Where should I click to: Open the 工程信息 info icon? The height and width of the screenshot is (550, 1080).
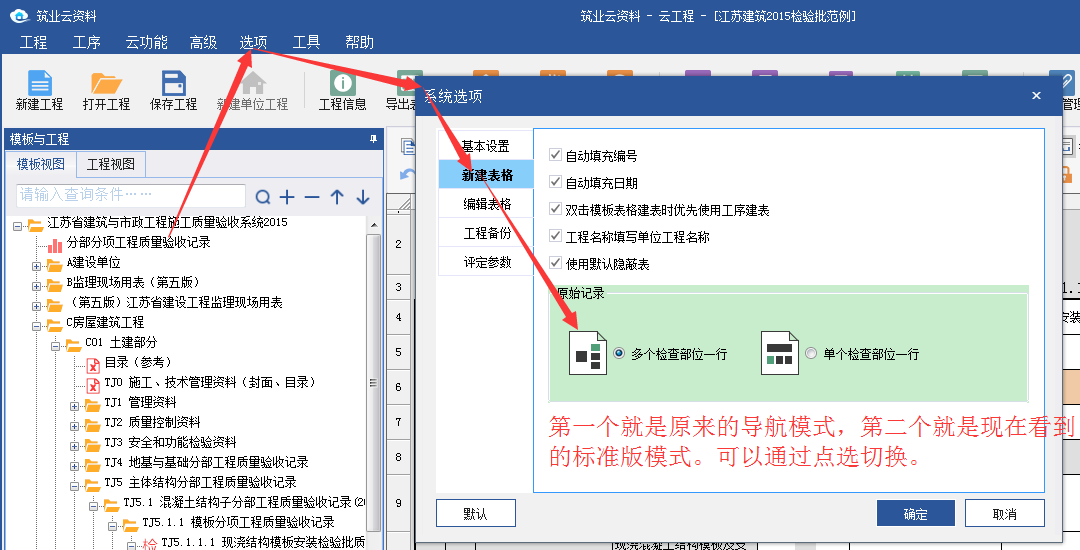pyautogui.click(x=342, y=85)
